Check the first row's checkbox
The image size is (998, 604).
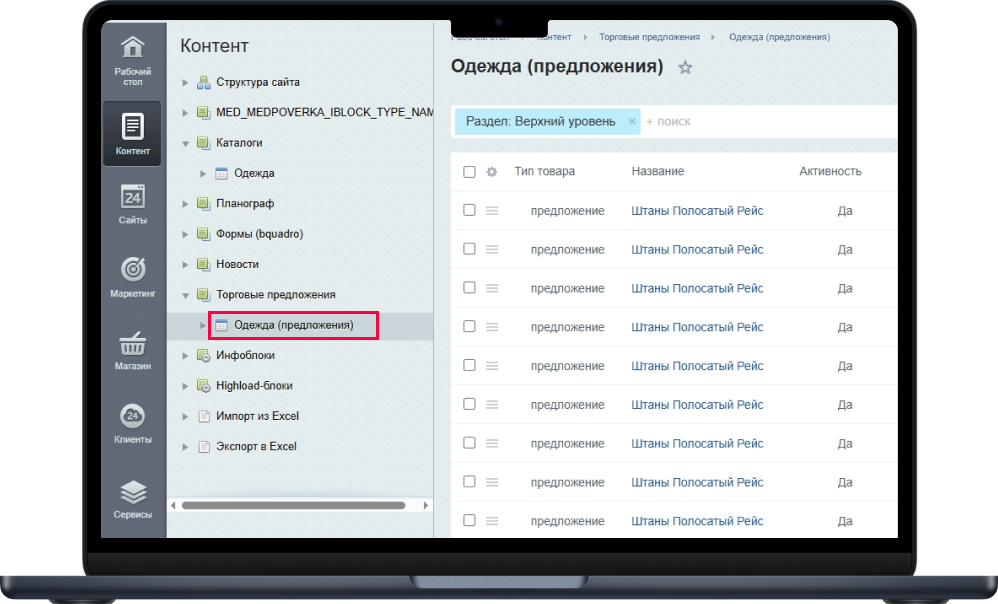tap(469, 211)
